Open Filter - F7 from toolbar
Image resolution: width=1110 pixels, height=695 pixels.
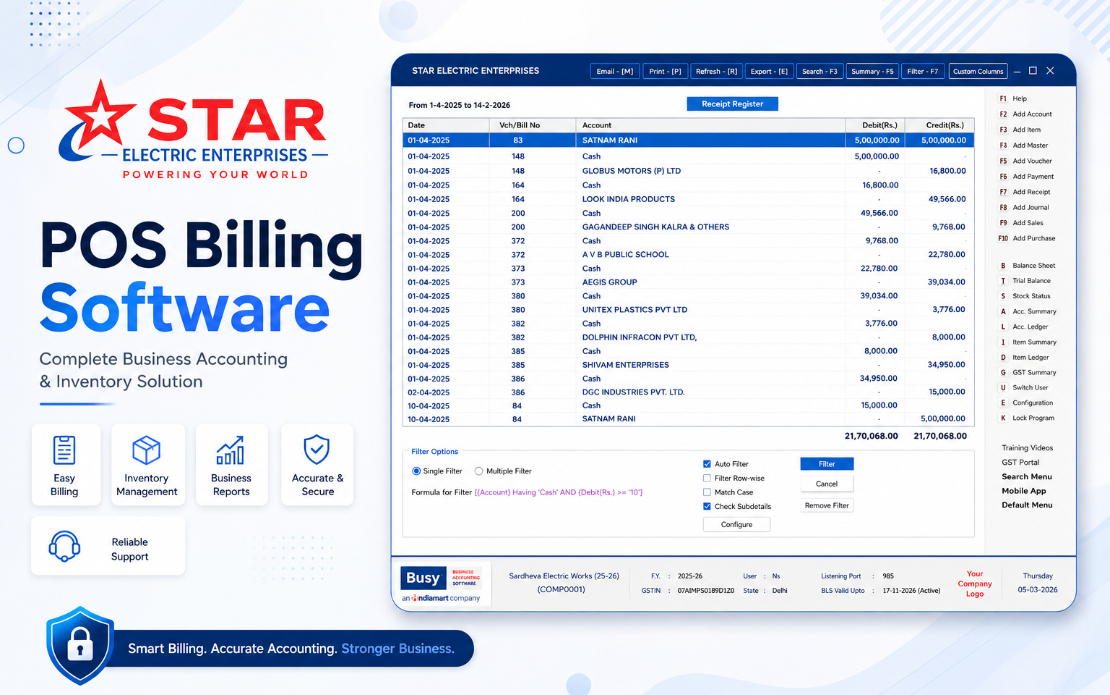[x=922, y=71]
